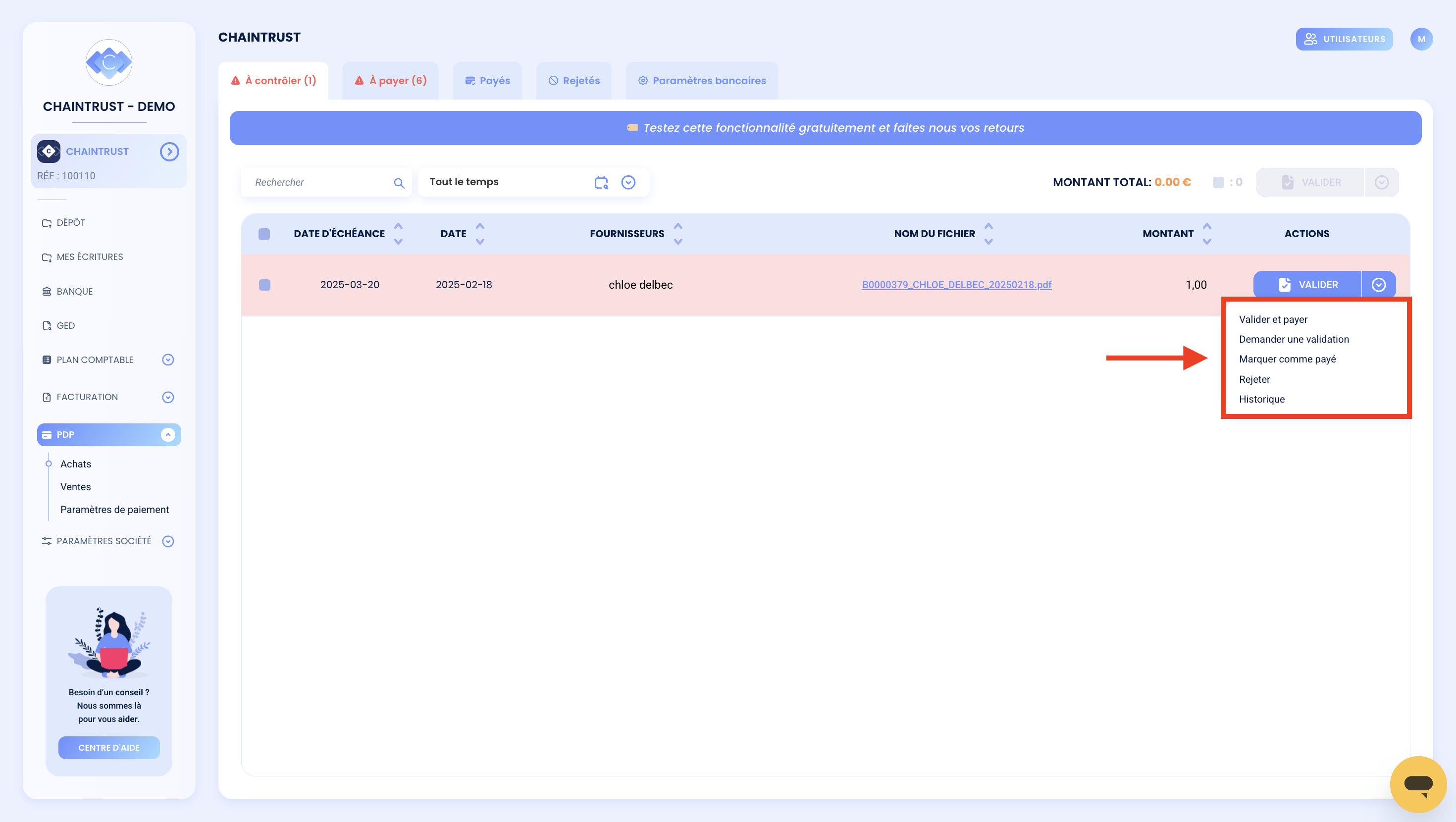Image resolution: width=1456 pixels, height=822 pixels.
Task: Click the chloe delbec supplier cell
Action: 640,285
